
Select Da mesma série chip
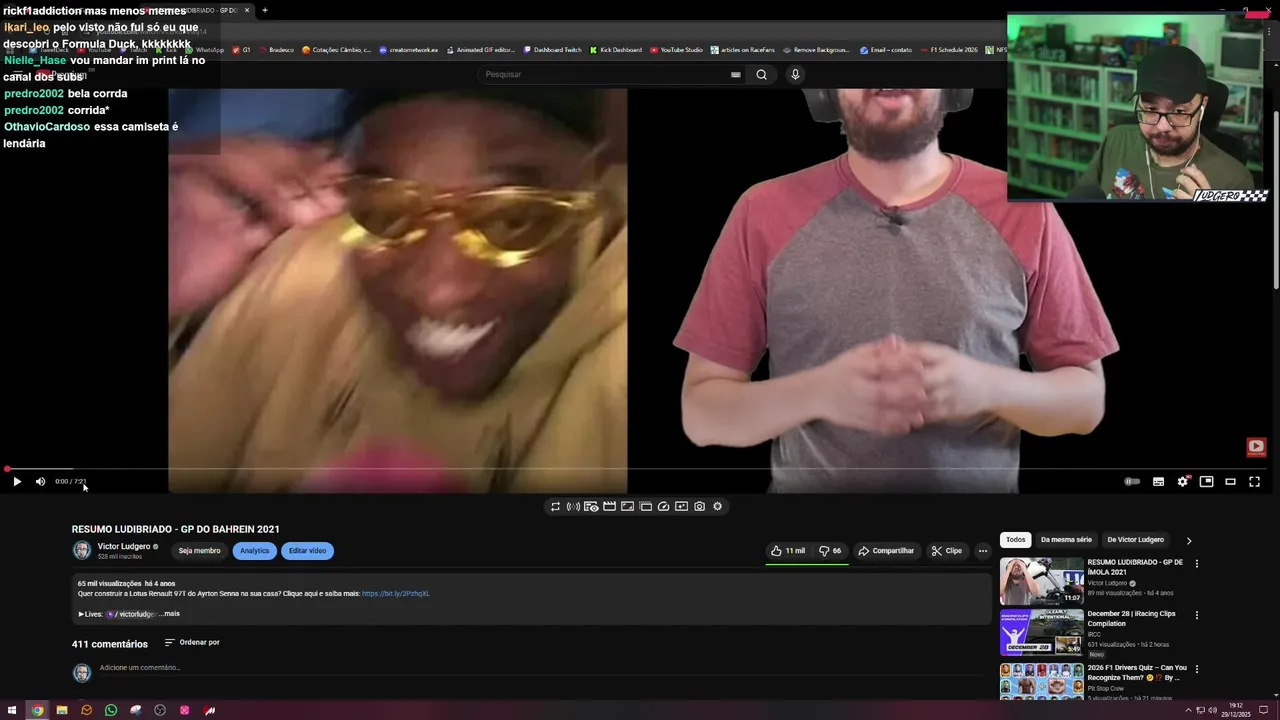point(1066,540)
